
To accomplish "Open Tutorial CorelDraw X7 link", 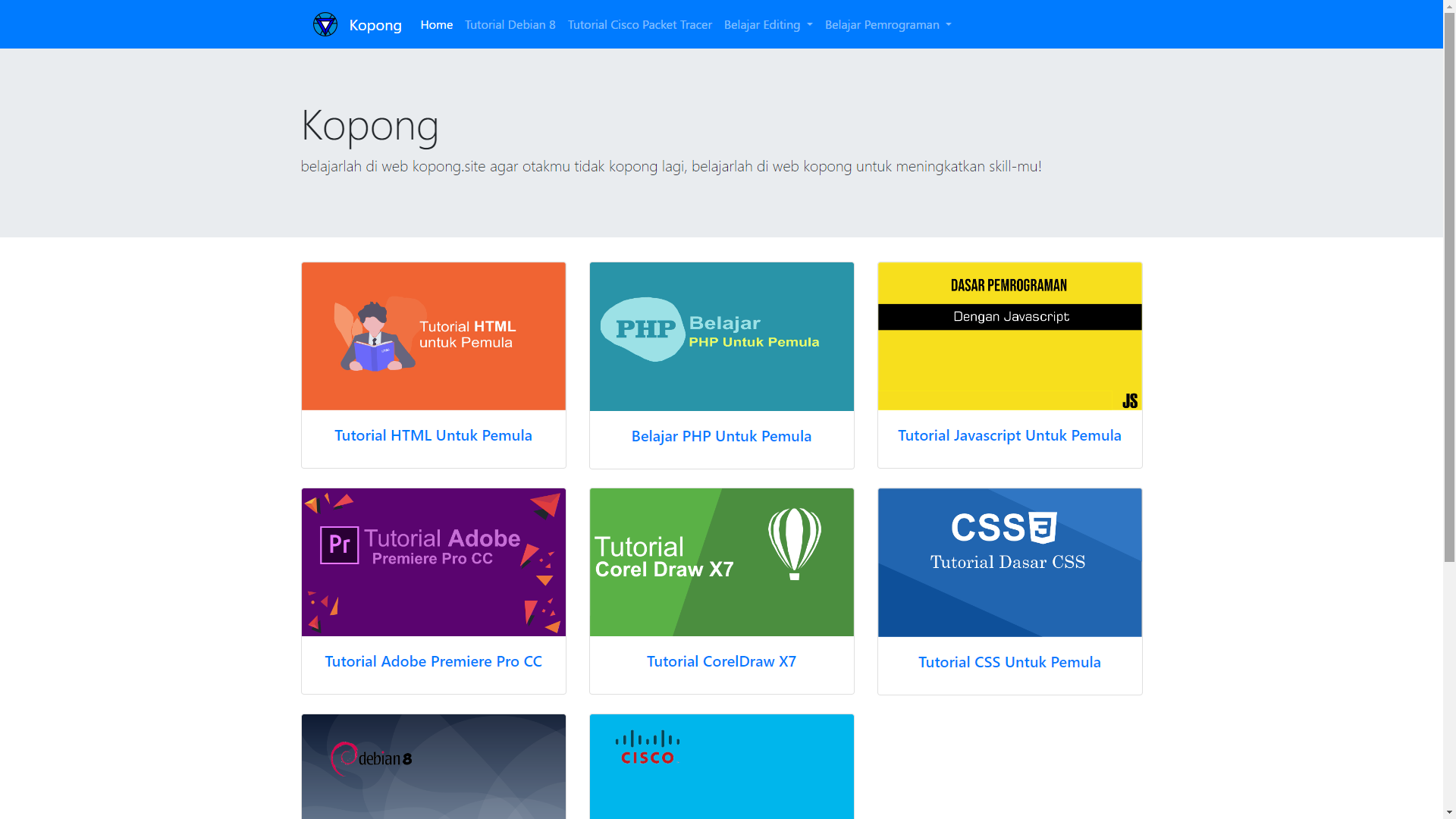I will point(721,661).
